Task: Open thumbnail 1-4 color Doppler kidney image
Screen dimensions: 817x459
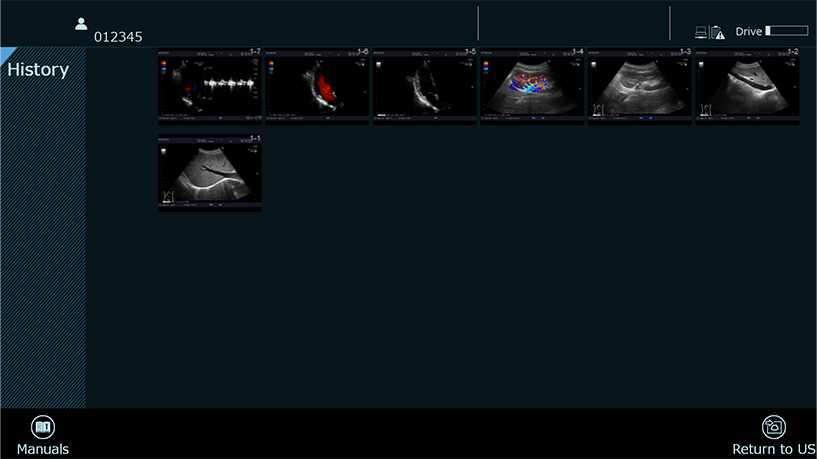Action: [x=531, y=86]
